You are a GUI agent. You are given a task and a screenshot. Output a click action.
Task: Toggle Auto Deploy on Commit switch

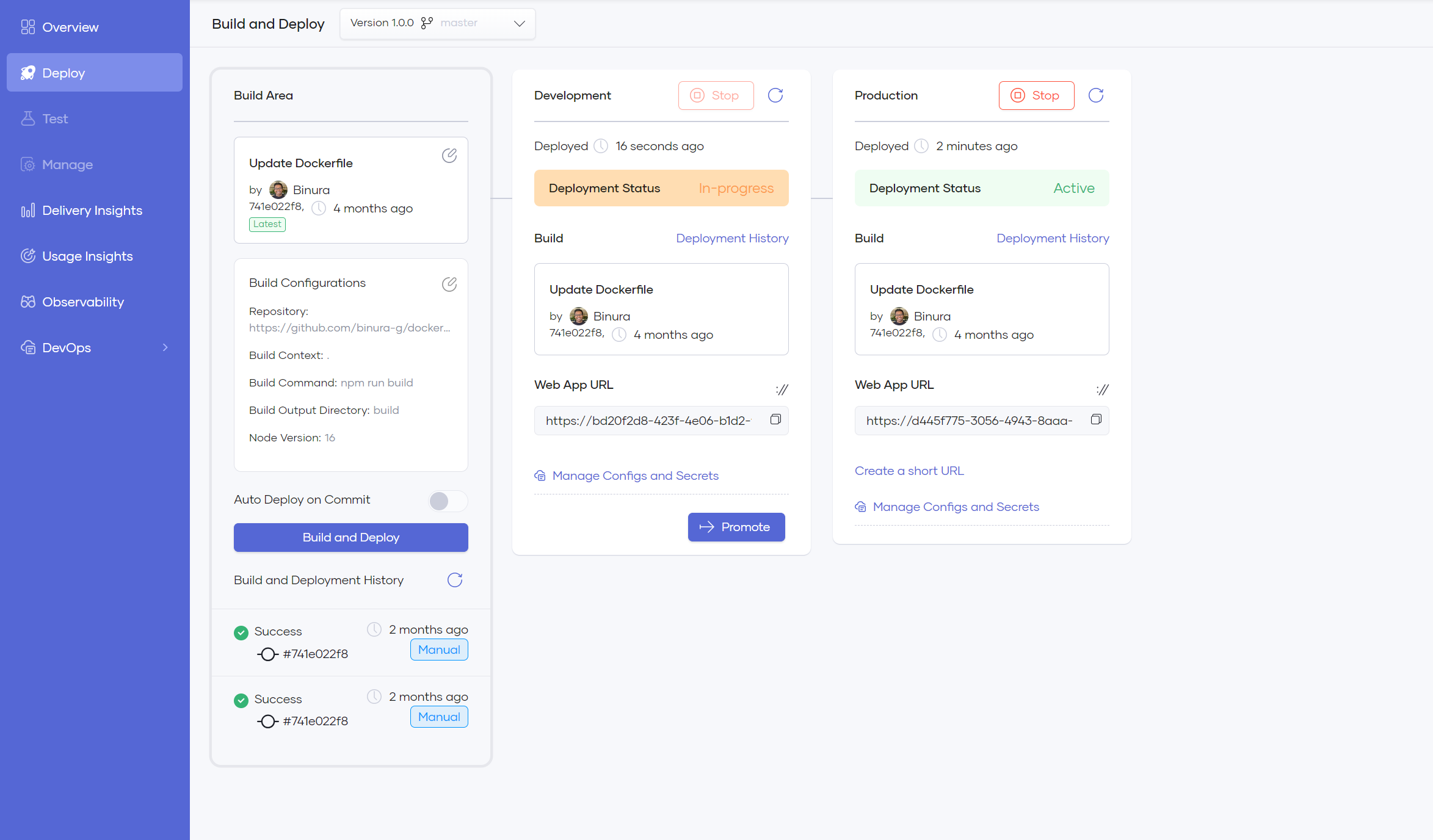[448, 501]
